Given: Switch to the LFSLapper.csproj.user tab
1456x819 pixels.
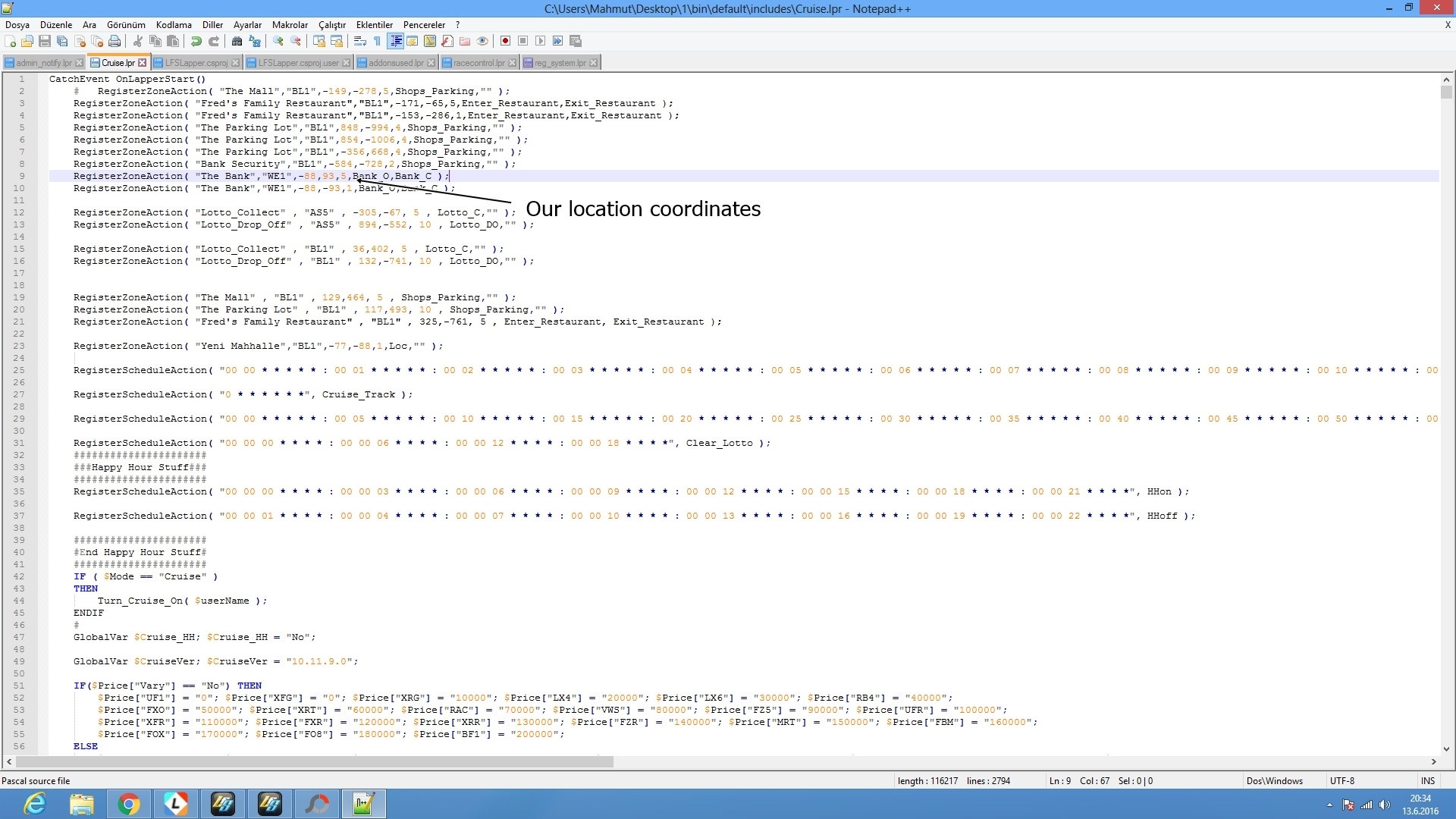Looking at the screenshot, I should click(298, 63).
